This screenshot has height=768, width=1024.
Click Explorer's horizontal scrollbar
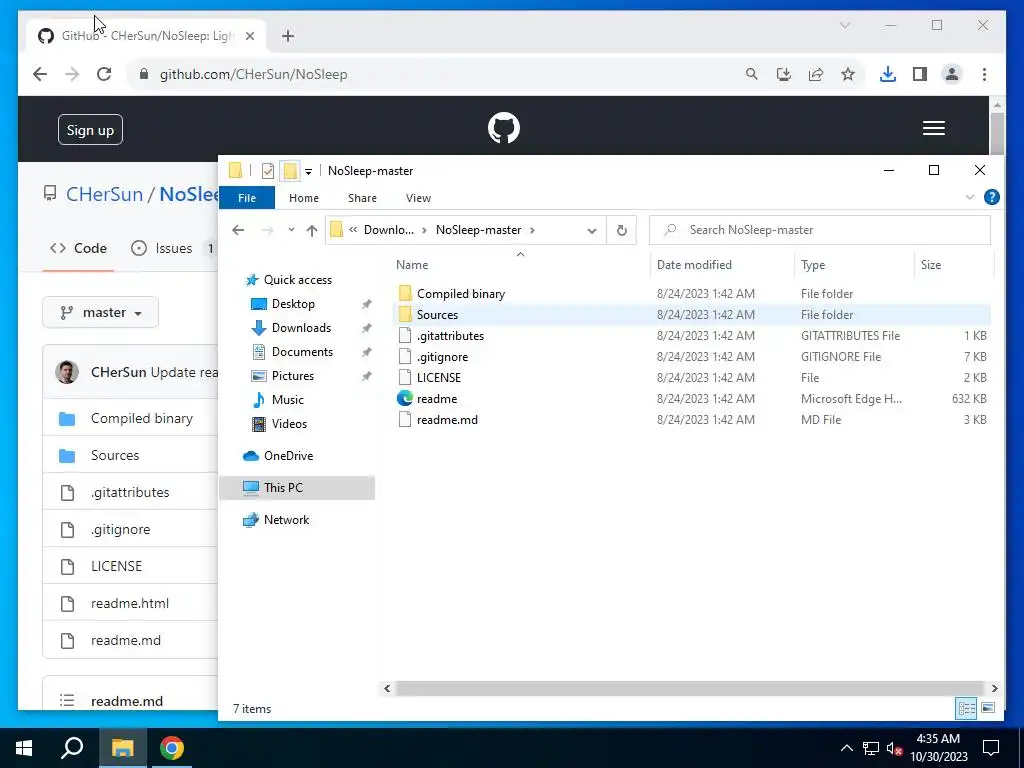[689, 688]
